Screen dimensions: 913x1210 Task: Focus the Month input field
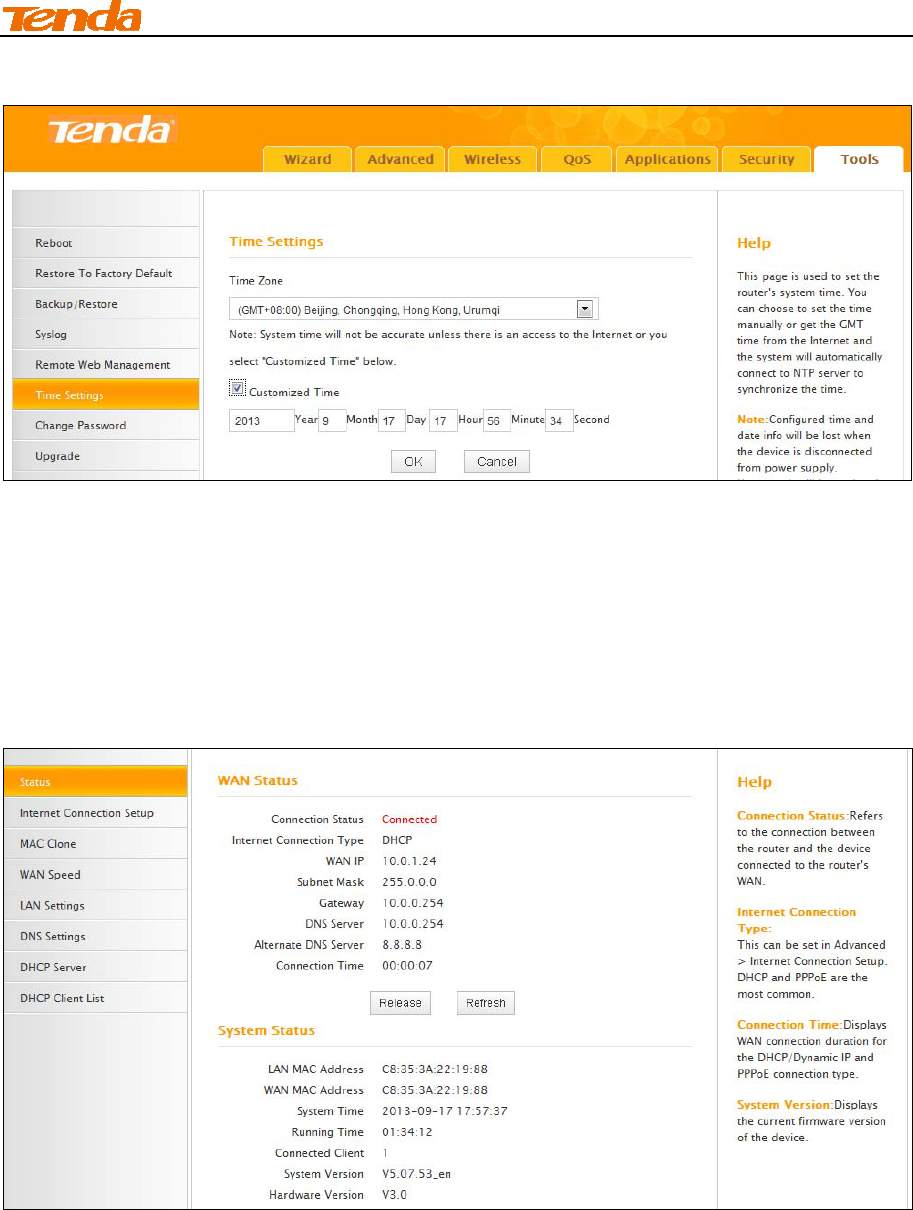[332, 420]
